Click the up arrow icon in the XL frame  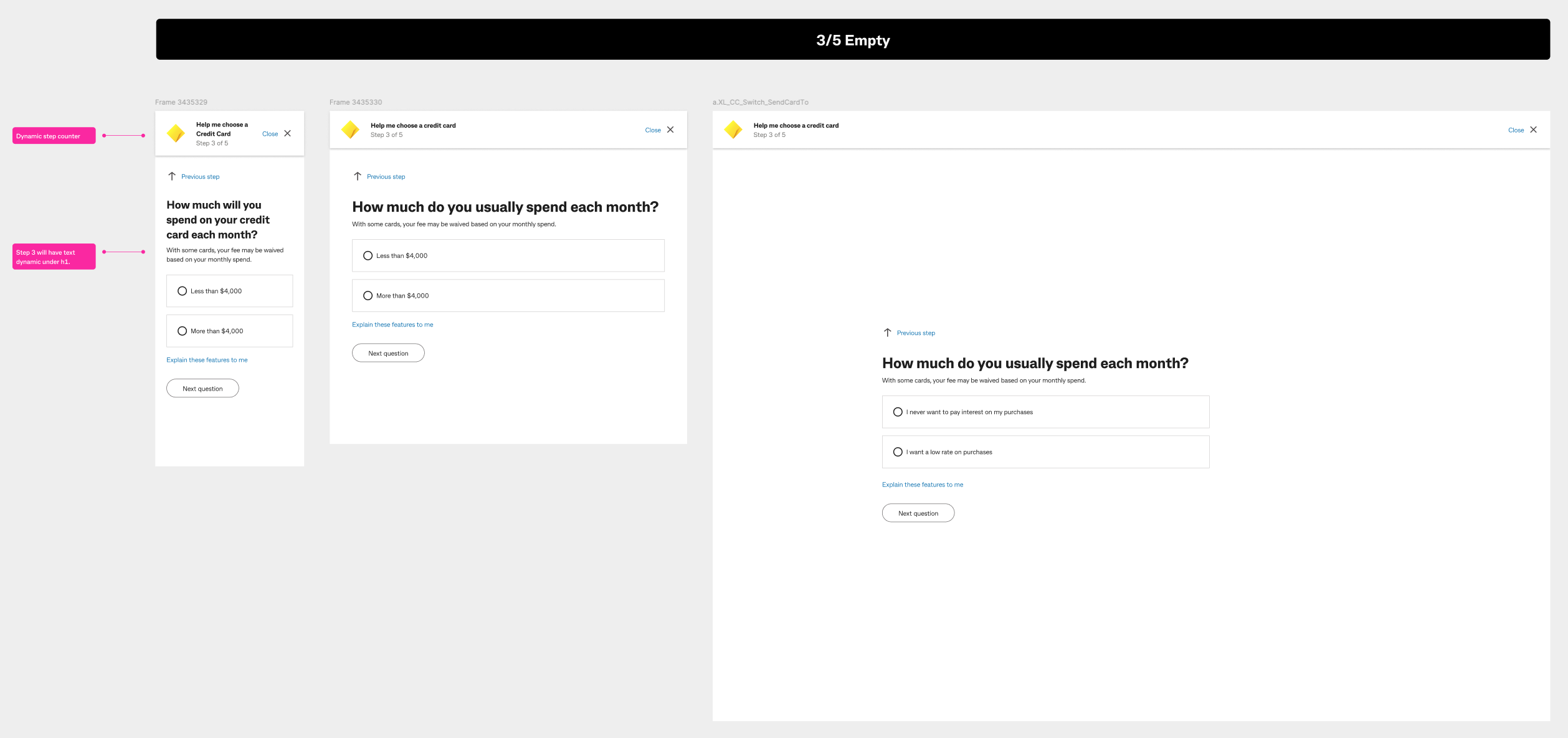point(888,333)
